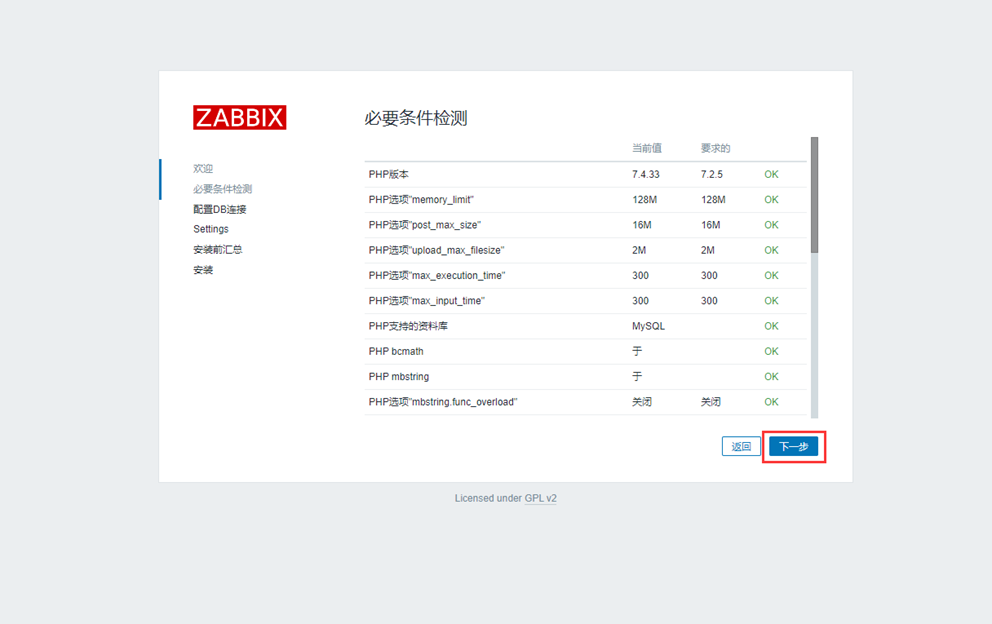Click the max_execution_time option row label

[437, 276]
